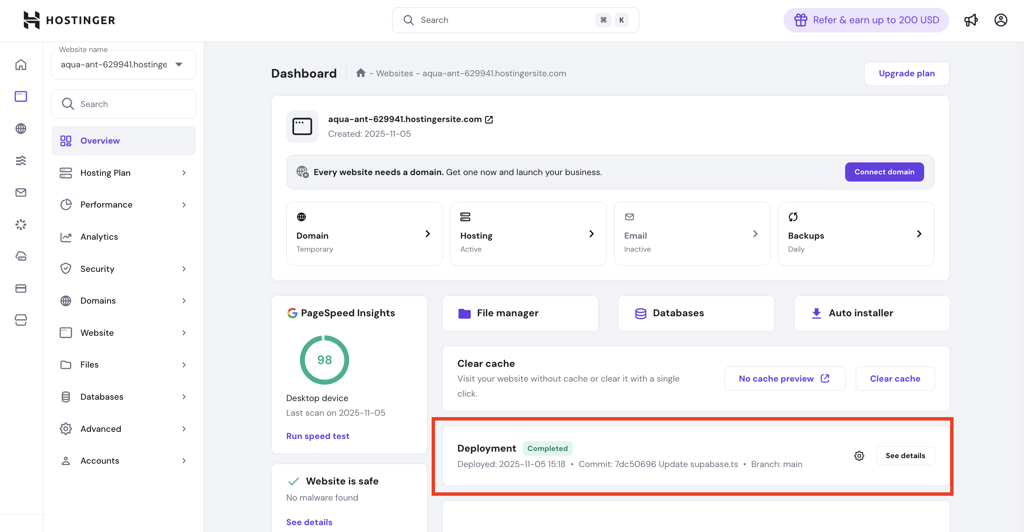
Task: Click the Run speed test link
Action: pyautogui.click(x=318, y=436)
